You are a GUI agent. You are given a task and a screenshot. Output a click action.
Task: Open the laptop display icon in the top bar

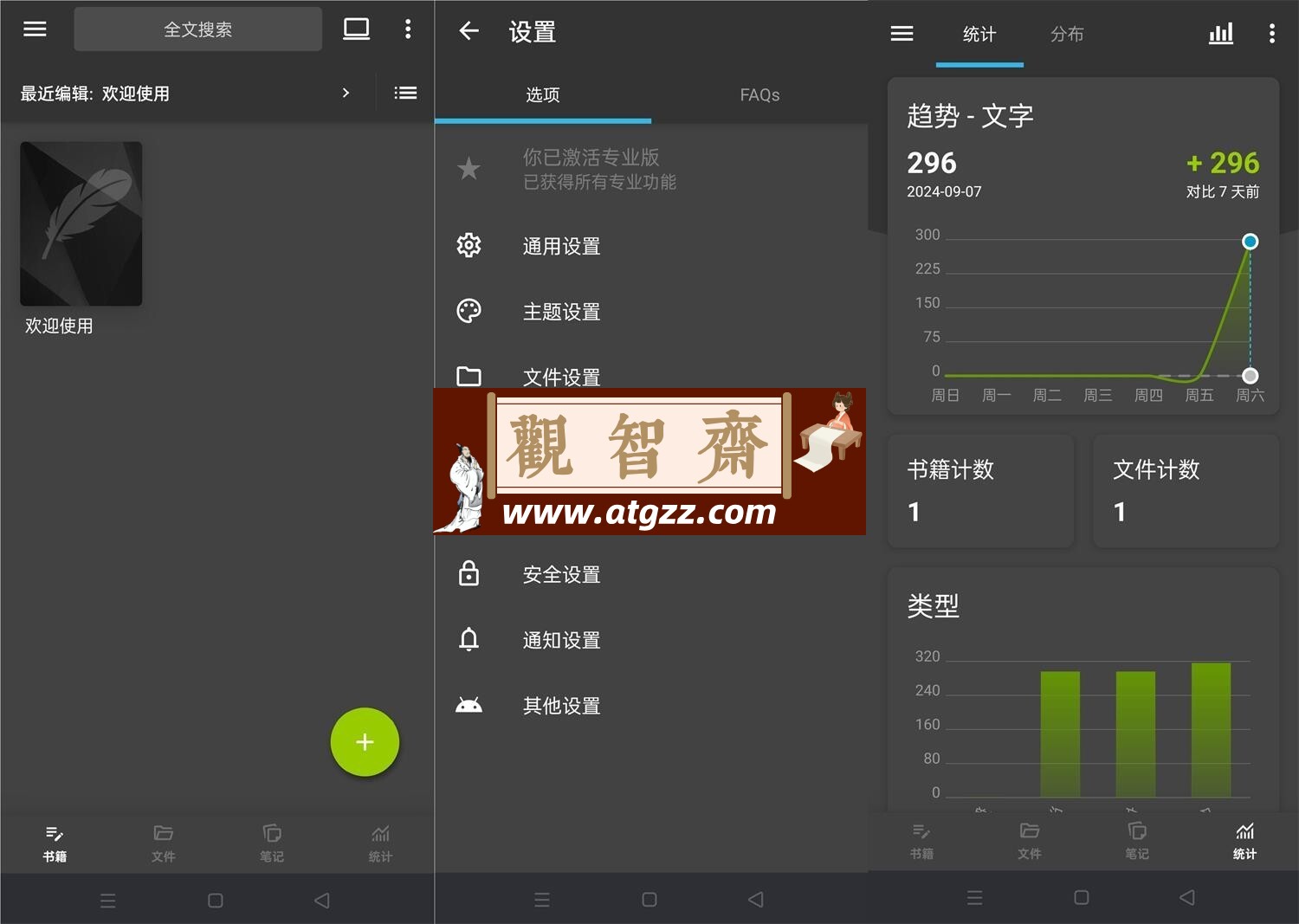coord(356,29)
